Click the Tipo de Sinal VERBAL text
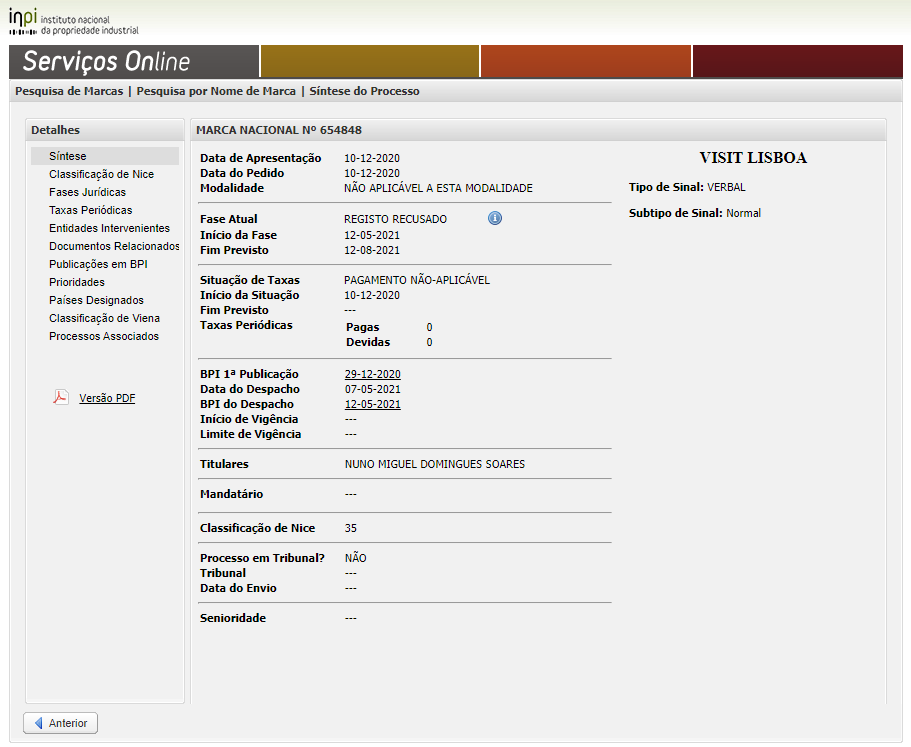Image resolution: width=911 pixels, height=747 pixels. coord(687,187)
